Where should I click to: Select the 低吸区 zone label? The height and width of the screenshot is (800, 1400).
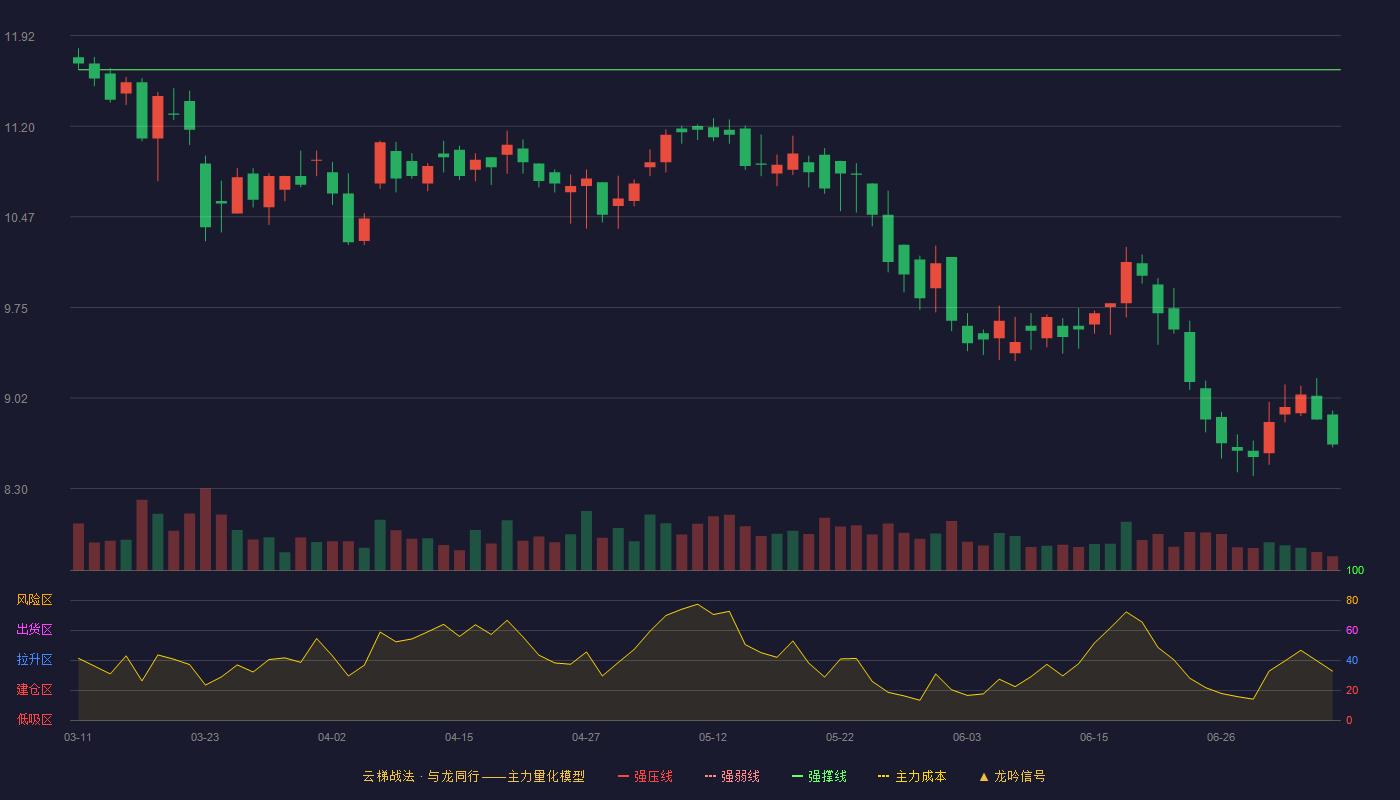[34, 719]
